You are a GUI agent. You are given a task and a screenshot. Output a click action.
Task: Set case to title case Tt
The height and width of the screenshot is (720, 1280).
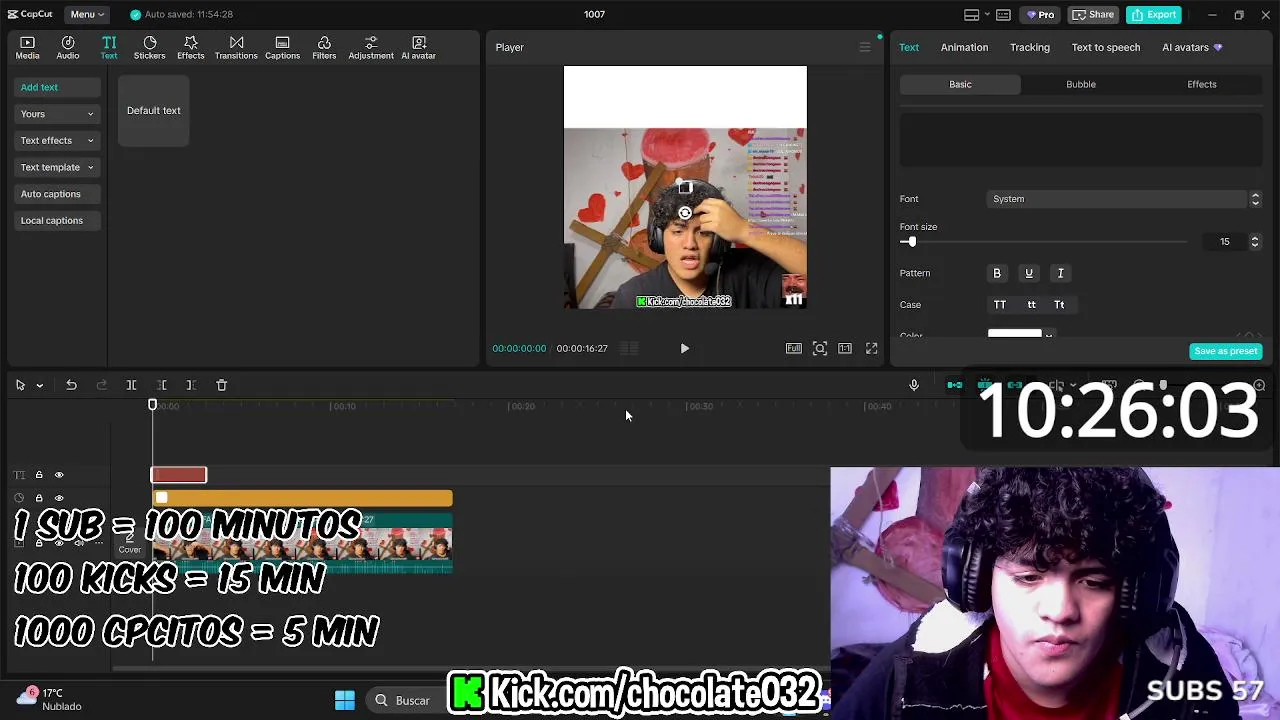1059,305
